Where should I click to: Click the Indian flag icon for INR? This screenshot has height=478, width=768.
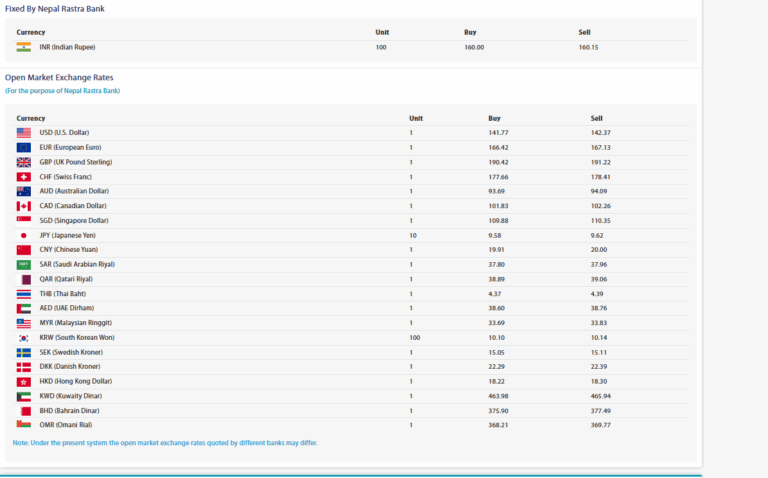24,47
